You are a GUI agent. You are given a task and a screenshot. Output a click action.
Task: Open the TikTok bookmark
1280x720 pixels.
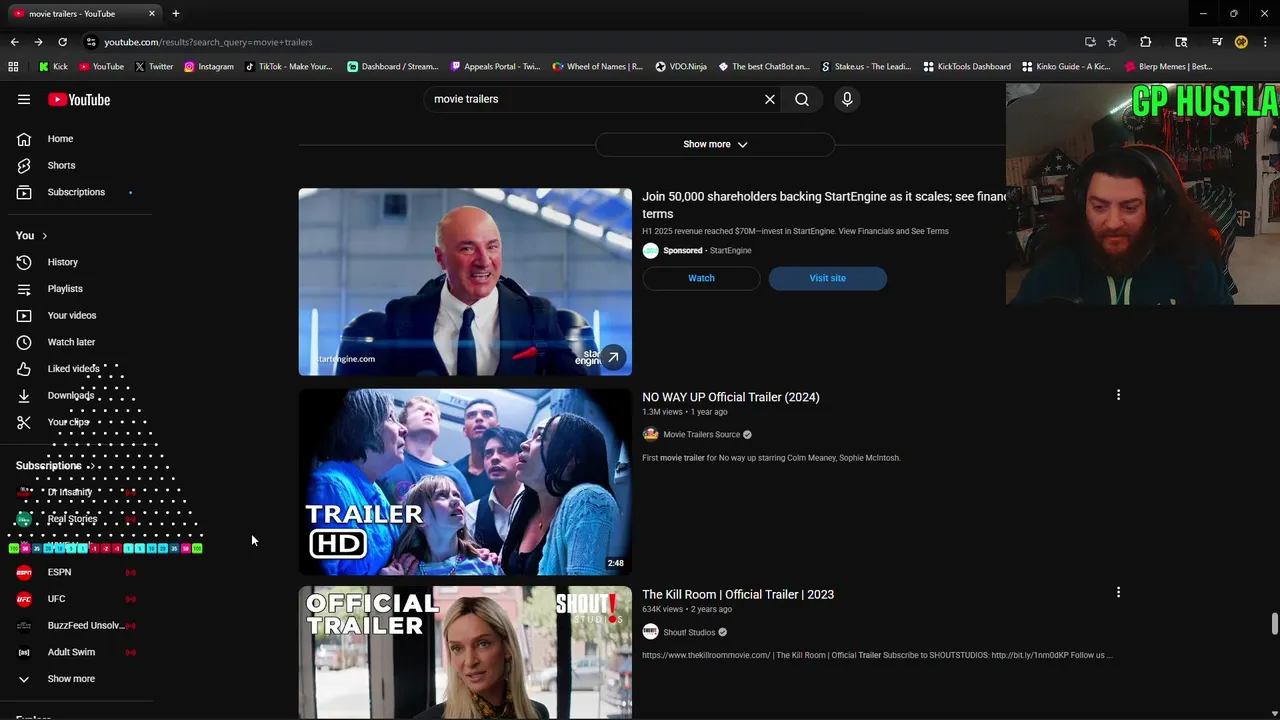pyautogui.click(x=287, y=67)
